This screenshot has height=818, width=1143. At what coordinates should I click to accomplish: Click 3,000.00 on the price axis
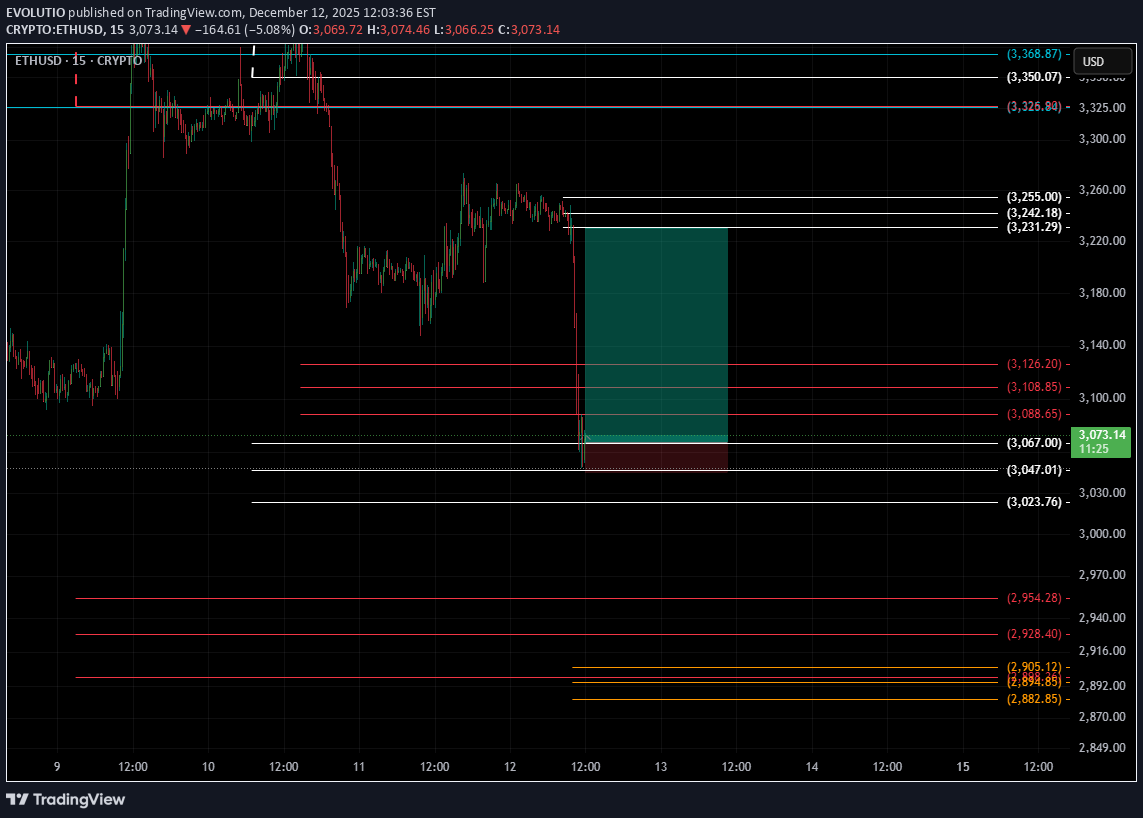(x=1101, y=534)
